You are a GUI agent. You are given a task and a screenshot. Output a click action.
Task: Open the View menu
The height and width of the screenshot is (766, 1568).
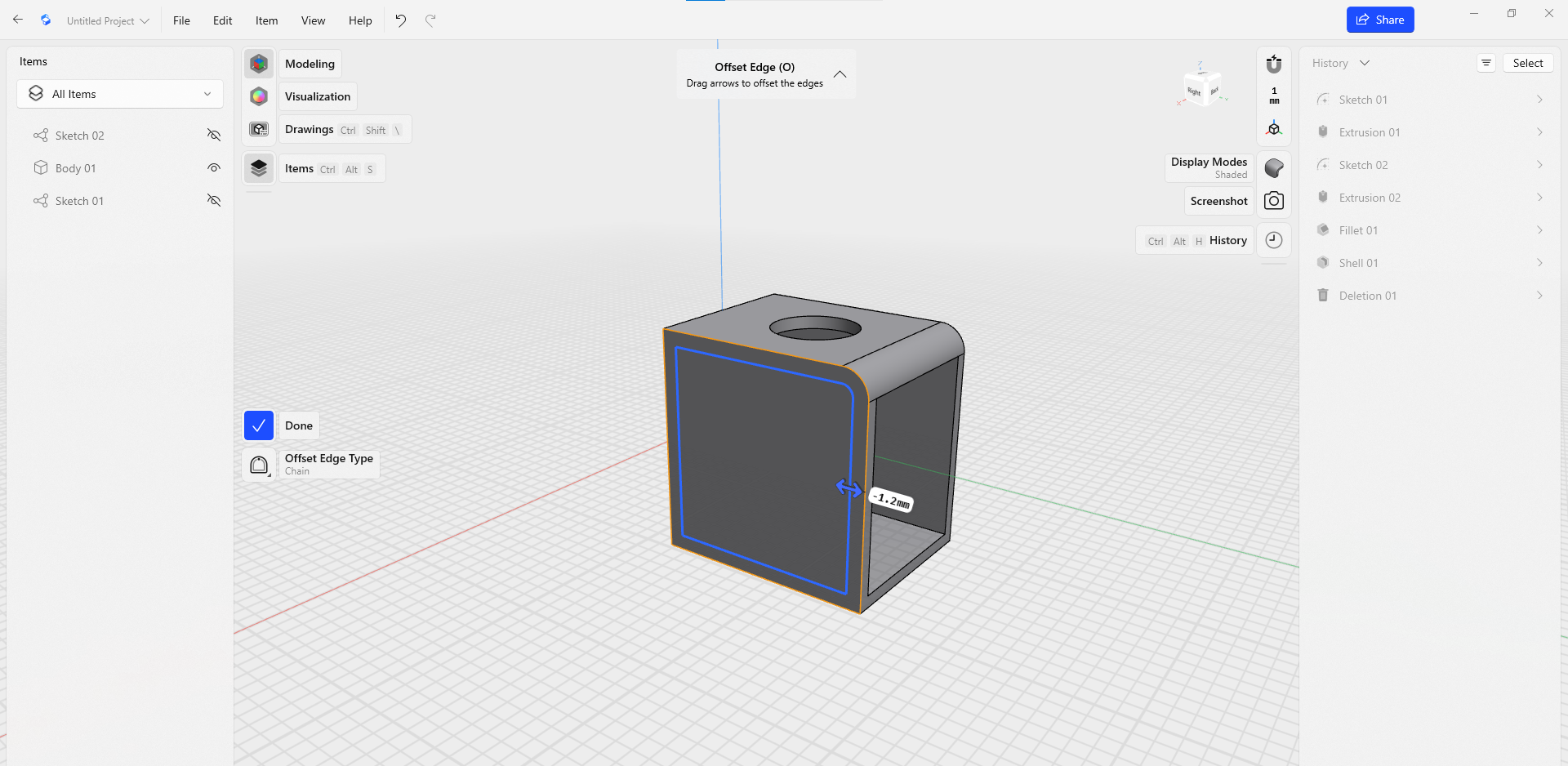click(313, 20)
